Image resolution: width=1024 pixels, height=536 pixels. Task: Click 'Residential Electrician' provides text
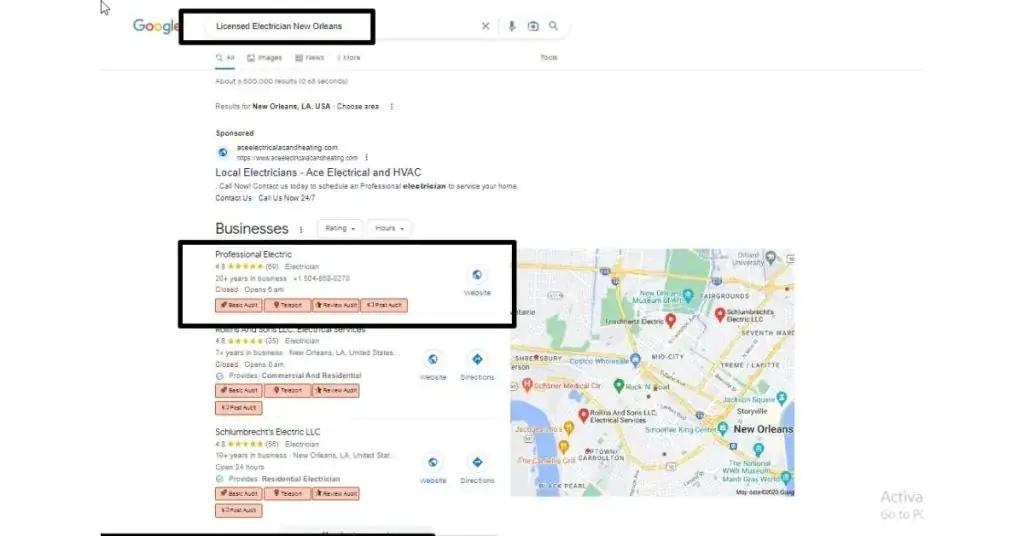coord(300,479)
